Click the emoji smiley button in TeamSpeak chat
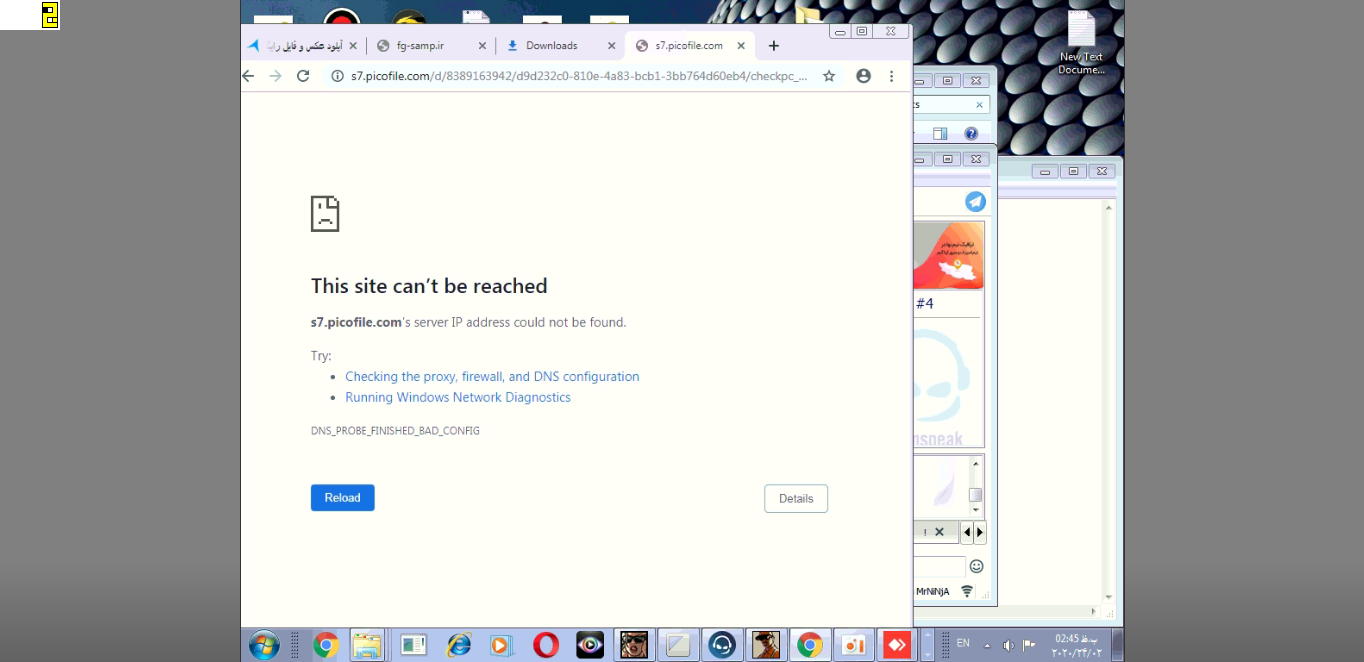The image size is (1364, 662). tap(977, 566)
